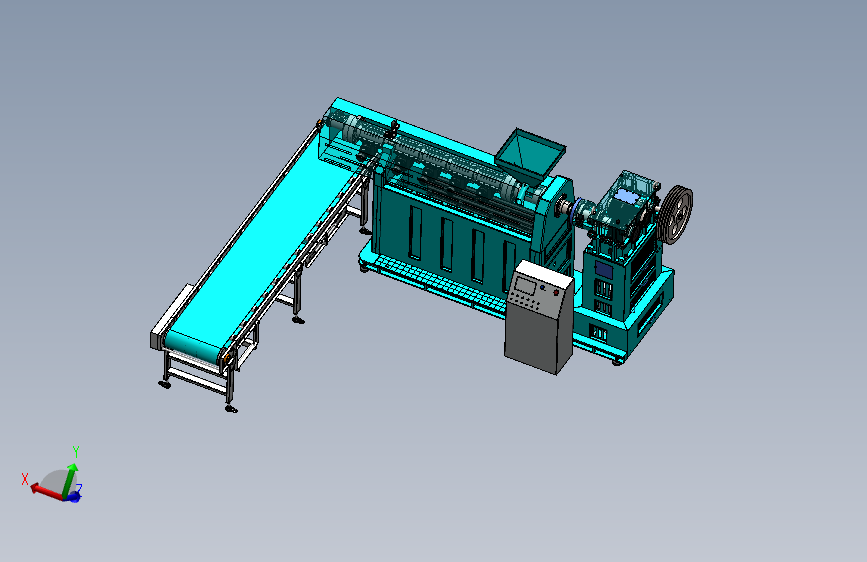
Task: Select the large belt pulley wheel
Action: tap(677, 215)
